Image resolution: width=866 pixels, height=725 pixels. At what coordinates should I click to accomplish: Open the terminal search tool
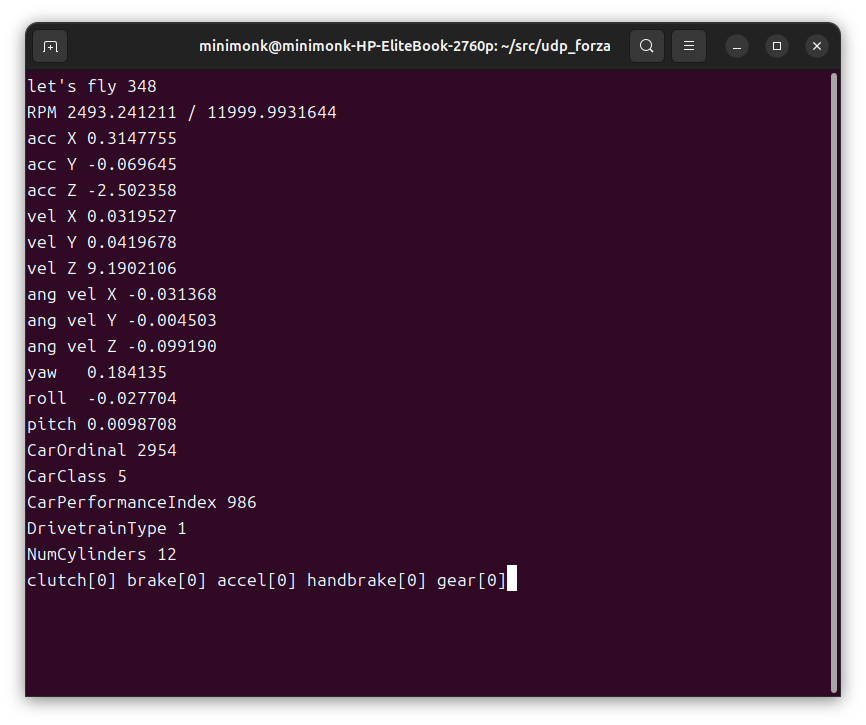(x=647, y=46)
